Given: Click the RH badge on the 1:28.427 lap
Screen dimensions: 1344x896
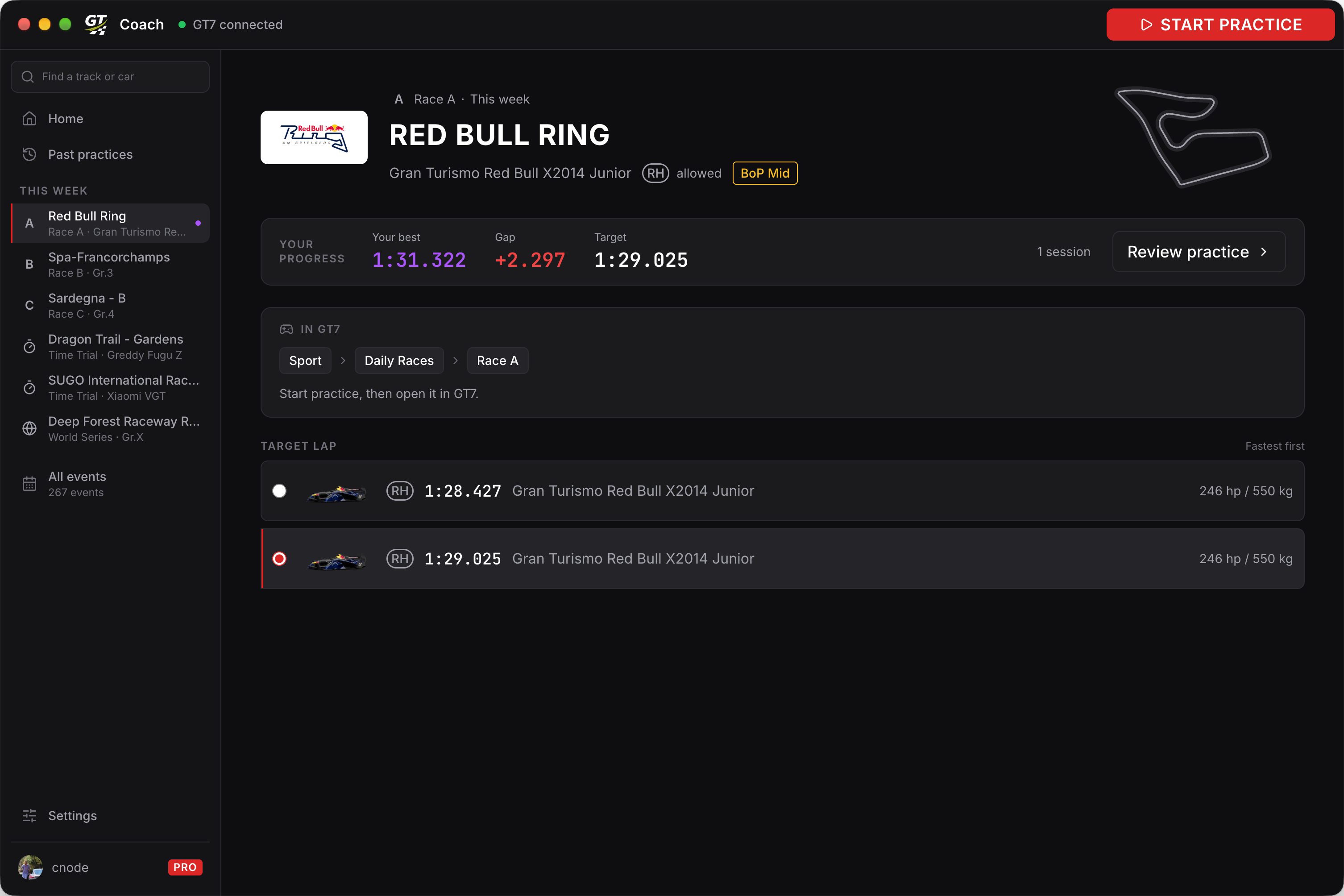Looking at the screenshot, I should click(400, 491).
